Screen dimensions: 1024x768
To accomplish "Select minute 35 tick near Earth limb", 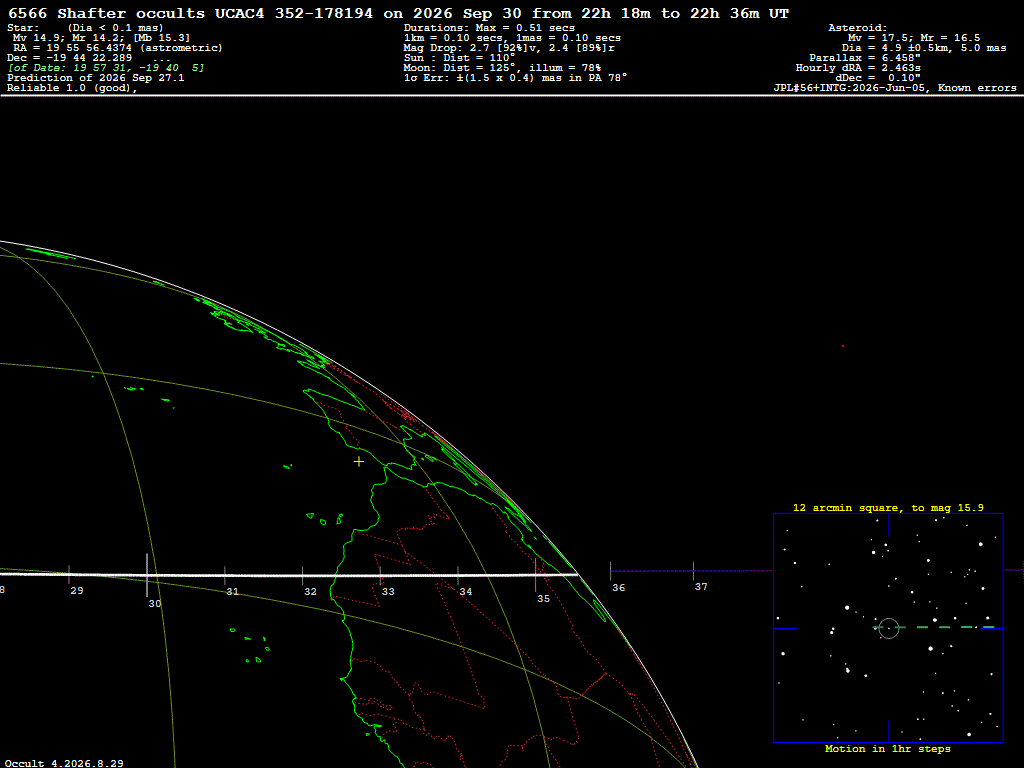I will [536, 575].
